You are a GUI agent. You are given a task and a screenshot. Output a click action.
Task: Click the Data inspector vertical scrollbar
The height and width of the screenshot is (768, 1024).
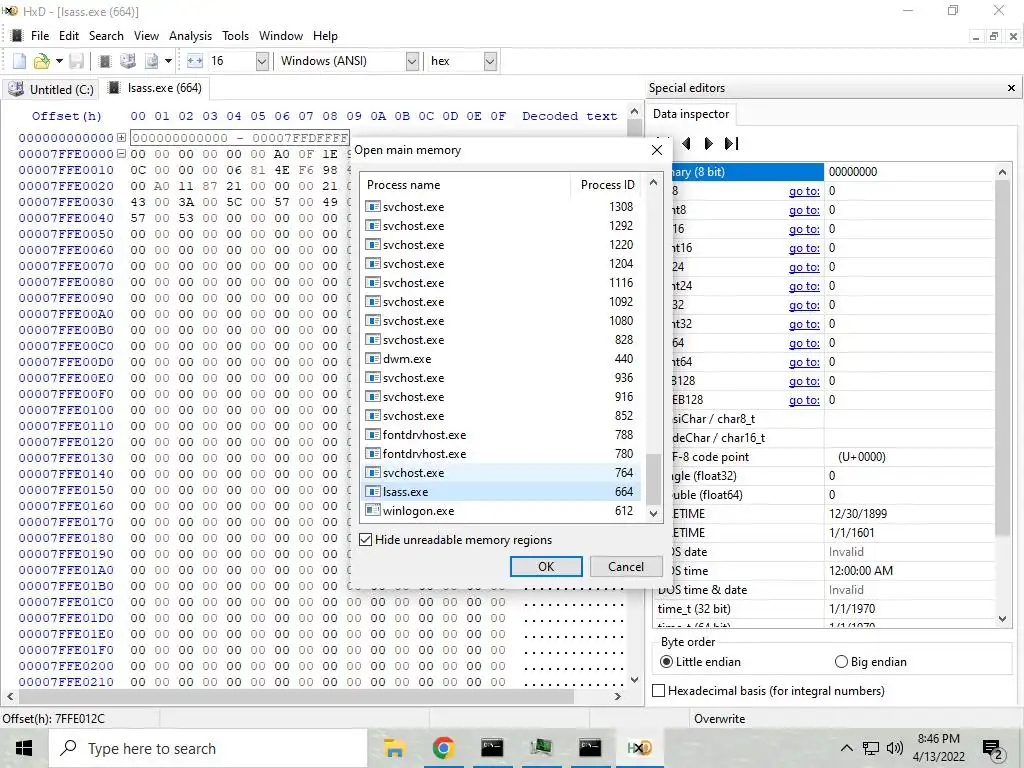(x=1002, y=358)
